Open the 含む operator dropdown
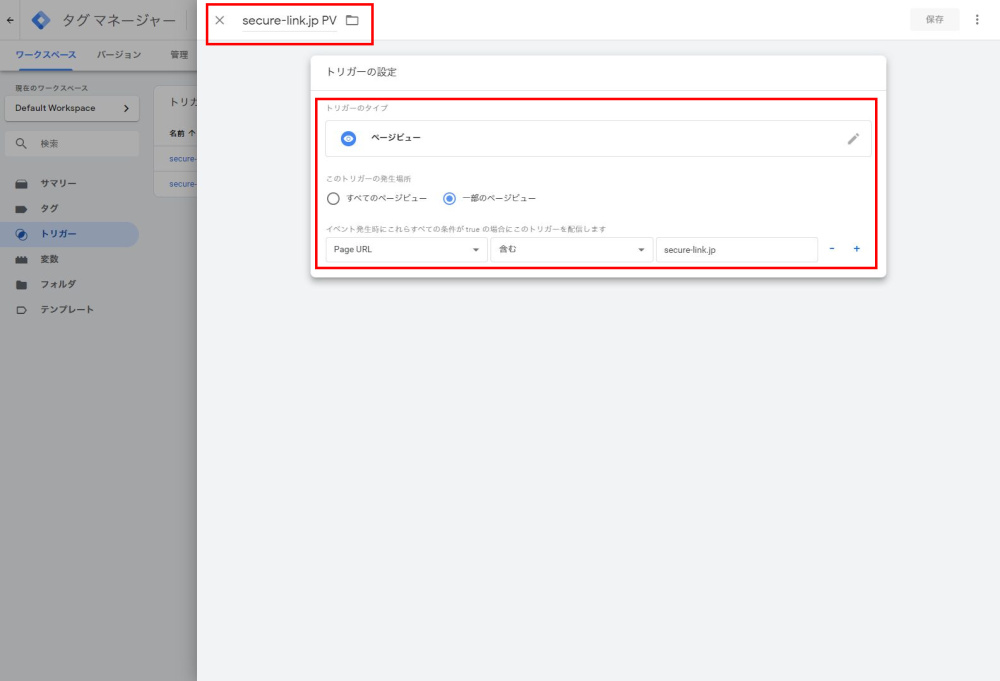The height and width of the screenshot is (681, 1000). tap(571, 249)
